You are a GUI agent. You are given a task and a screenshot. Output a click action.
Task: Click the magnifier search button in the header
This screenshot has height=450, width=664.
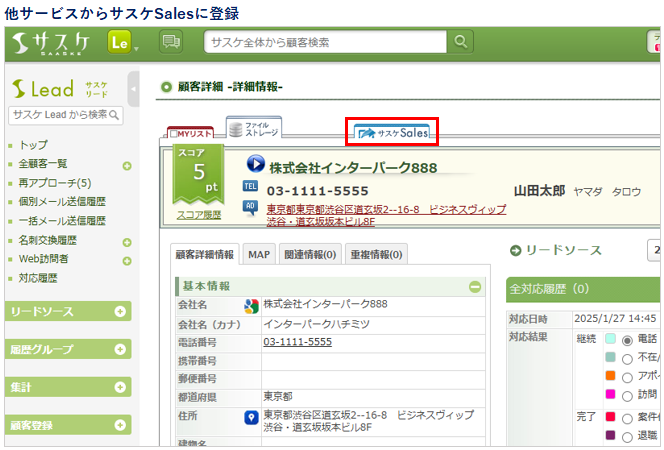[460, 41]
